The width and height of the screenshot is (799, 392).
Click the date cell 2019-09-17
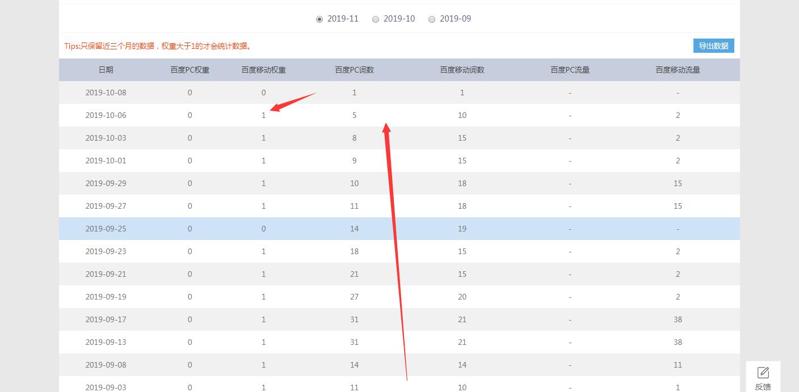tap(106, 320)
